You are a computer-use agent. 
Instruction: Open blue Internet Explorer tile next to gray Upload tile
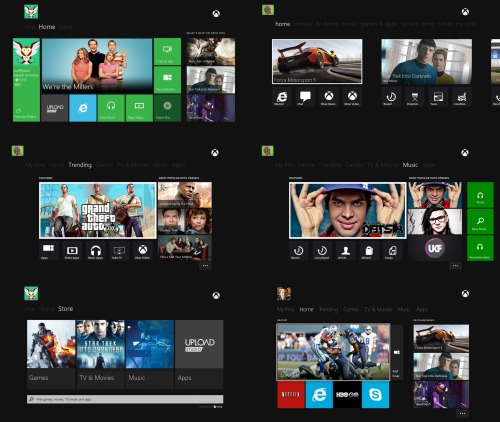coord(83,108)
